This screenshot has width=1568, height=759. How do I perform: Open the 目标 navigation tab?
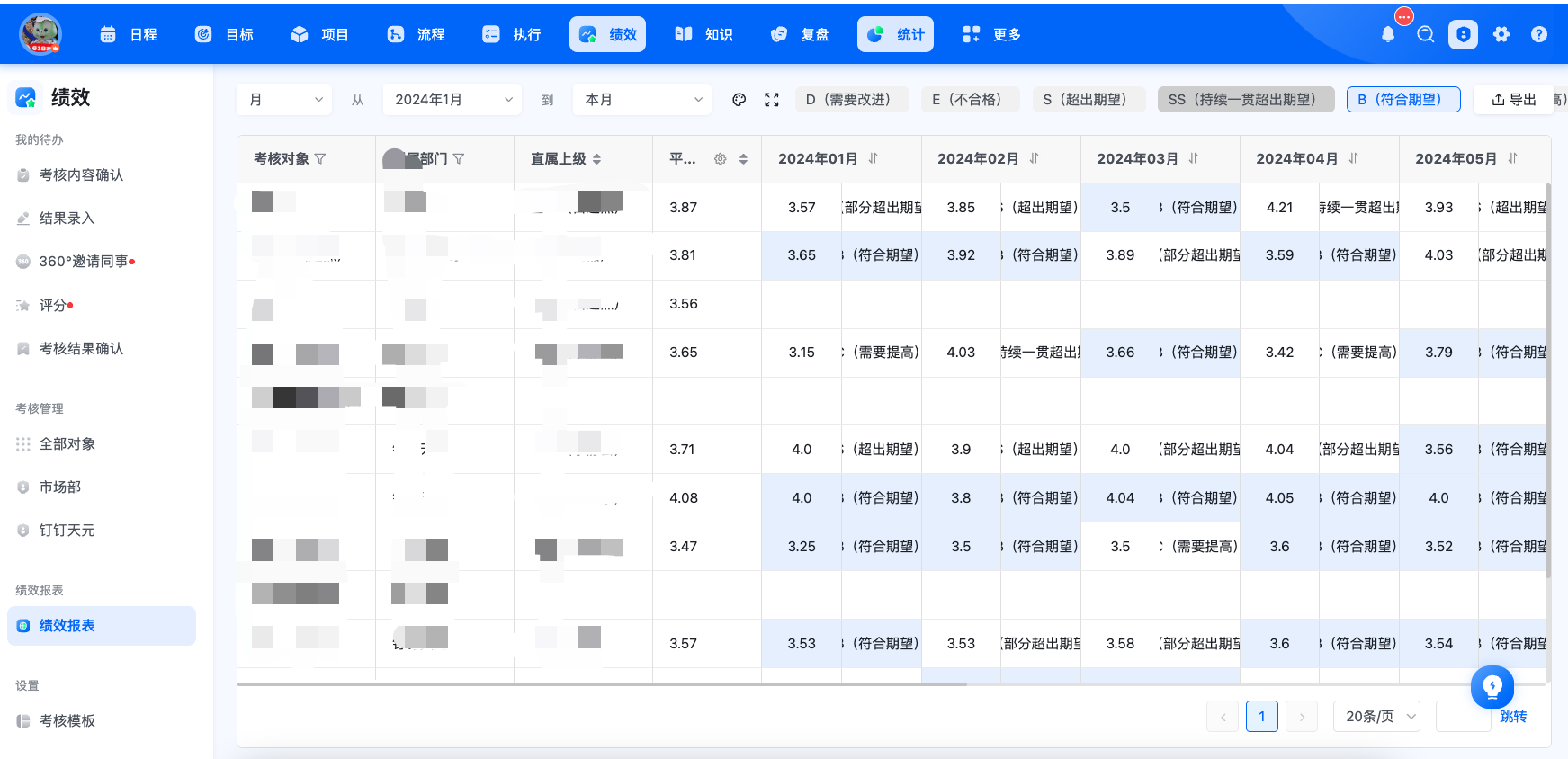[224, 34]
